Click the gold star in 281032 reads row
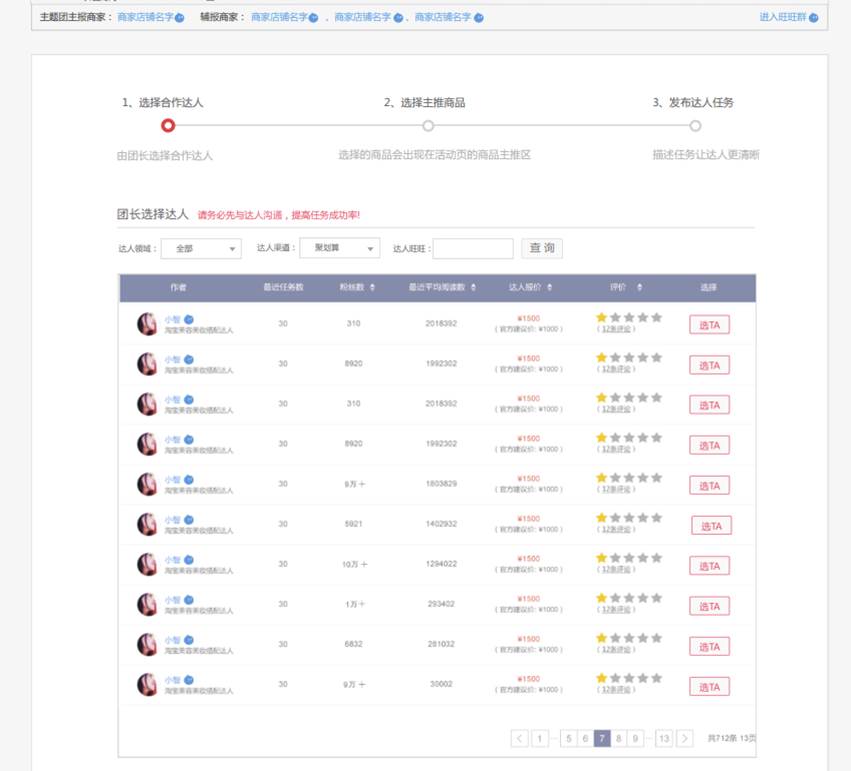The height and width of the screenshot is (771, 851). pyautogui.click(x=601, y=638)
